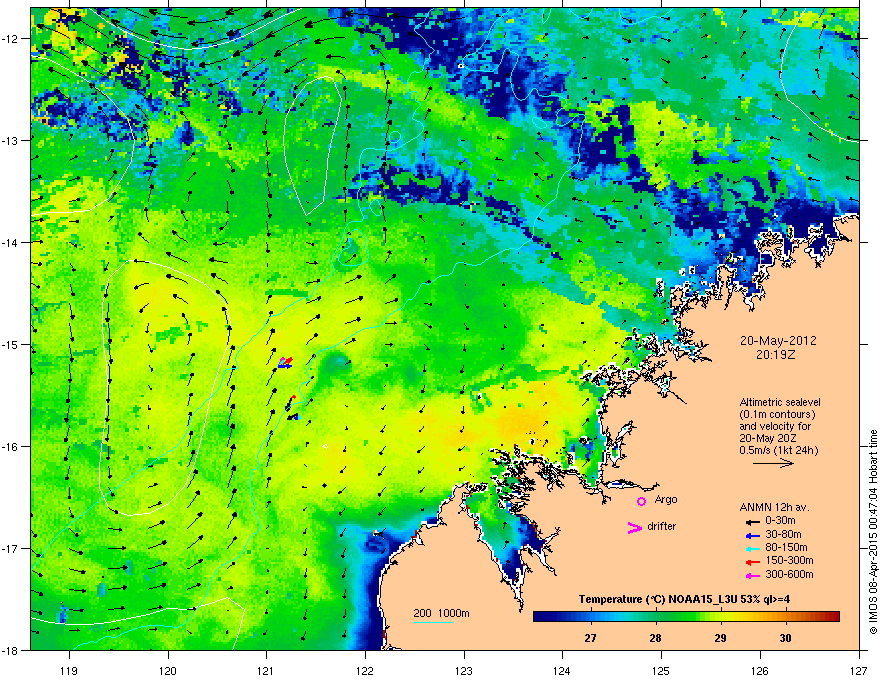The width and height of the screenshot is (880, 680).
Task: Click the longitude axis label '120'
Action: (x=168, y=670)
